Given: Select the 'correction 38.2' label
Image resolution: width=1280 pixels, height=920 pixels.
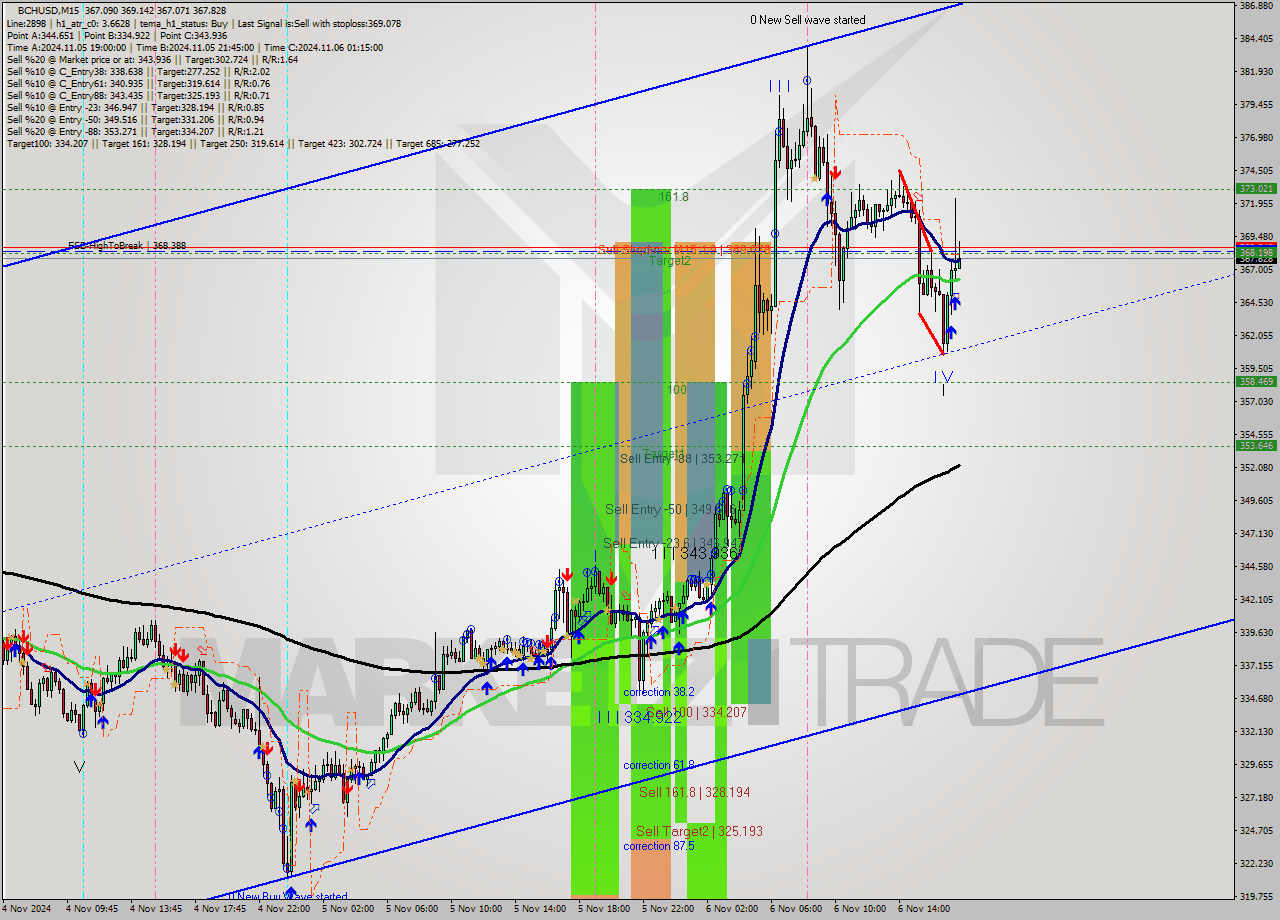Looking at the screenshot, I should tap(658, 692).
